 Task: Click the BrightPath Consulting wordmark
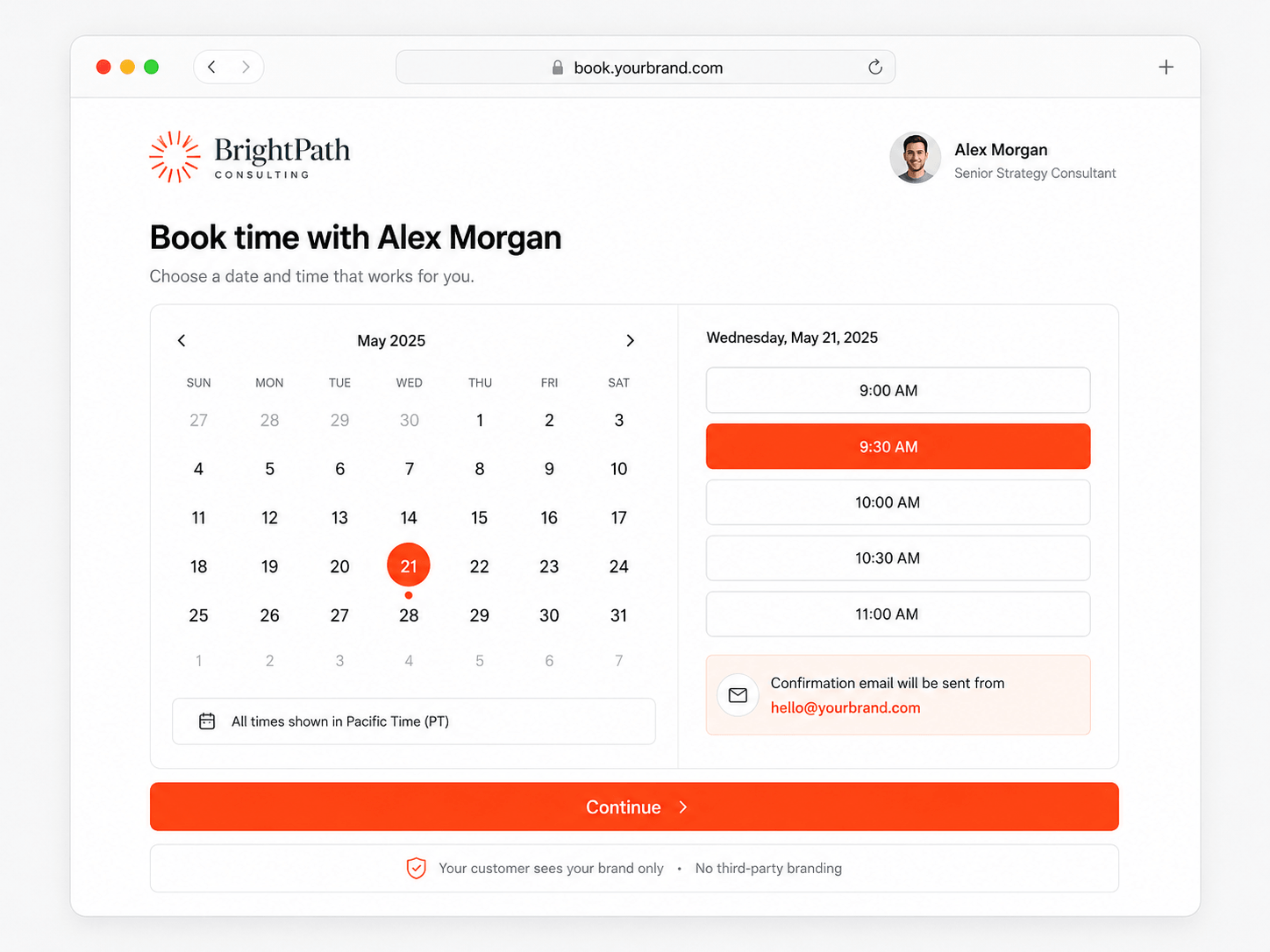282,157
